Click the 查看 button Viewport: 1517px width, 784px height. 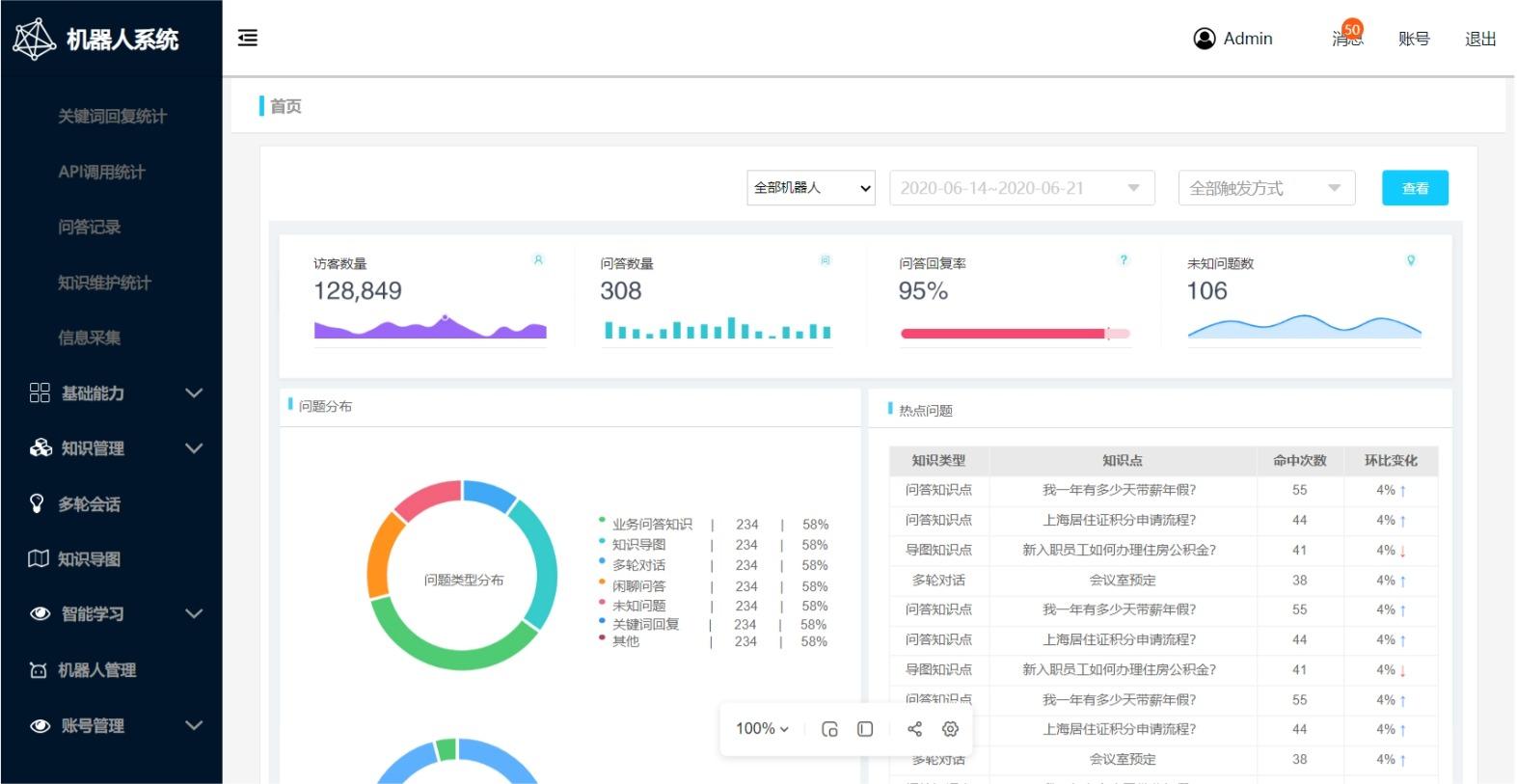click(x=1415, y=188)
